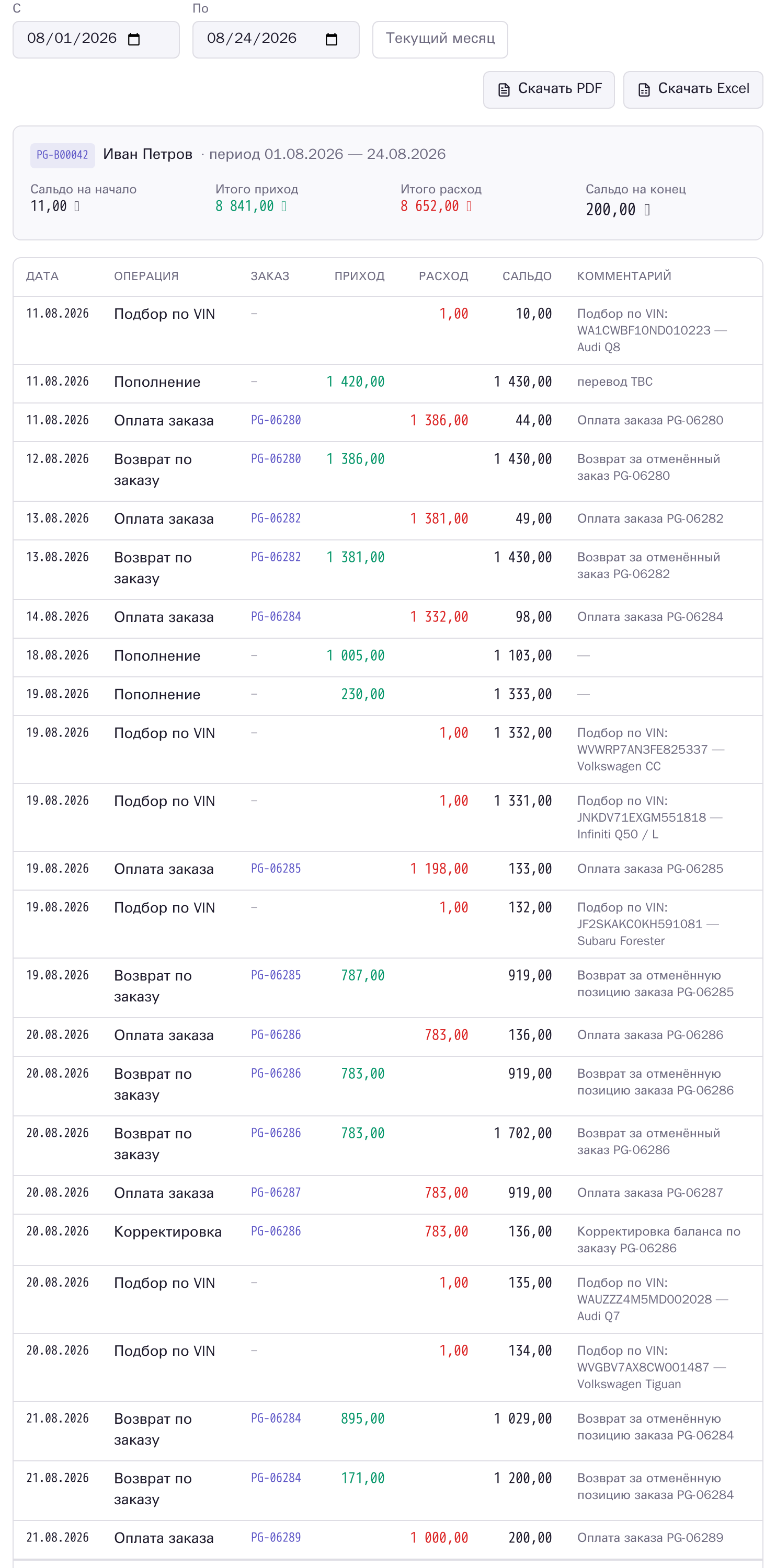The image size is (776, 1568).
Task: Open order PG-06289 link
Action: 276,1538
